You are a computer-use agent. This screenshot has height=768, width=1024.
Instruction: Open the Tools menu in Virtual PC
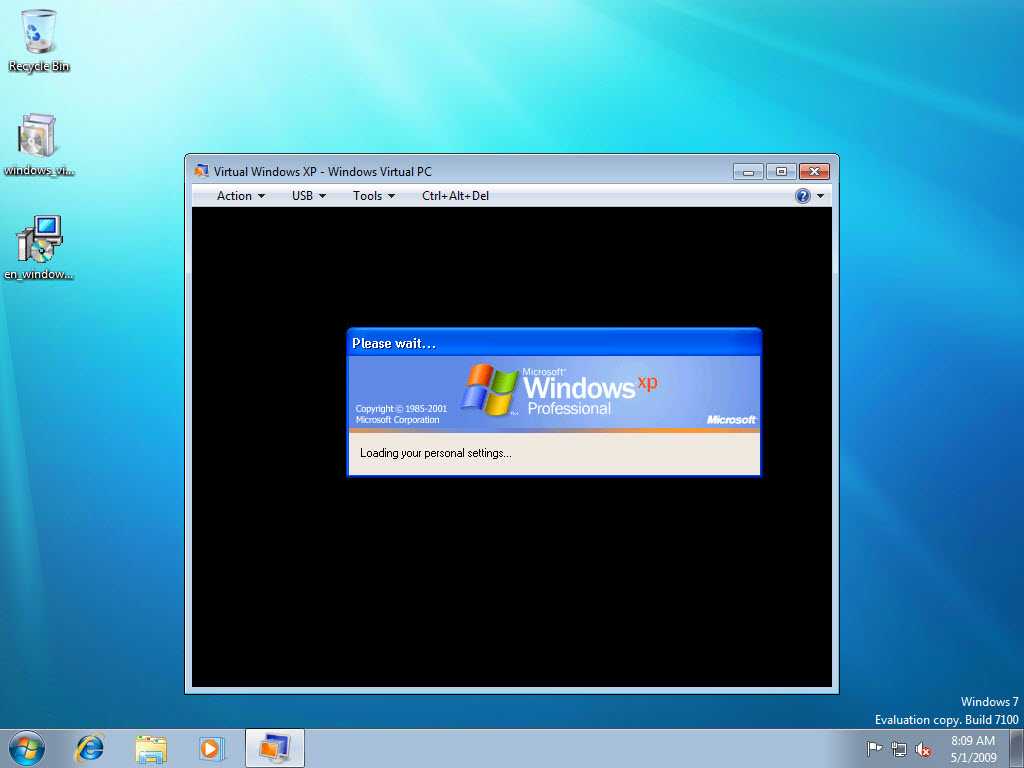click(374, 196)
